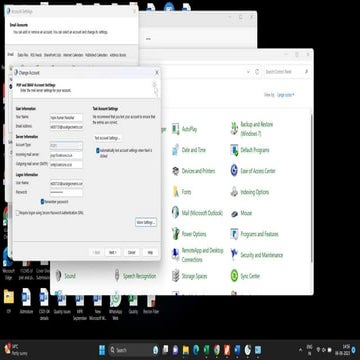This screenshot has width=360, height=360.
Task: Click the Outgoing mail server (SMTP) field
Action: coord(66,164)
